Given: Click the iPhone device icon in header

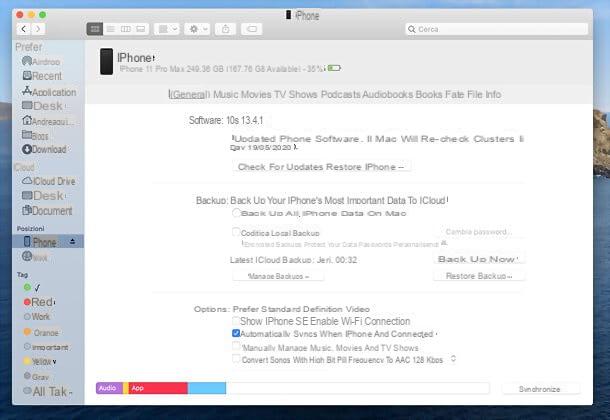Looking at the screenshot, I should (107, 61).
